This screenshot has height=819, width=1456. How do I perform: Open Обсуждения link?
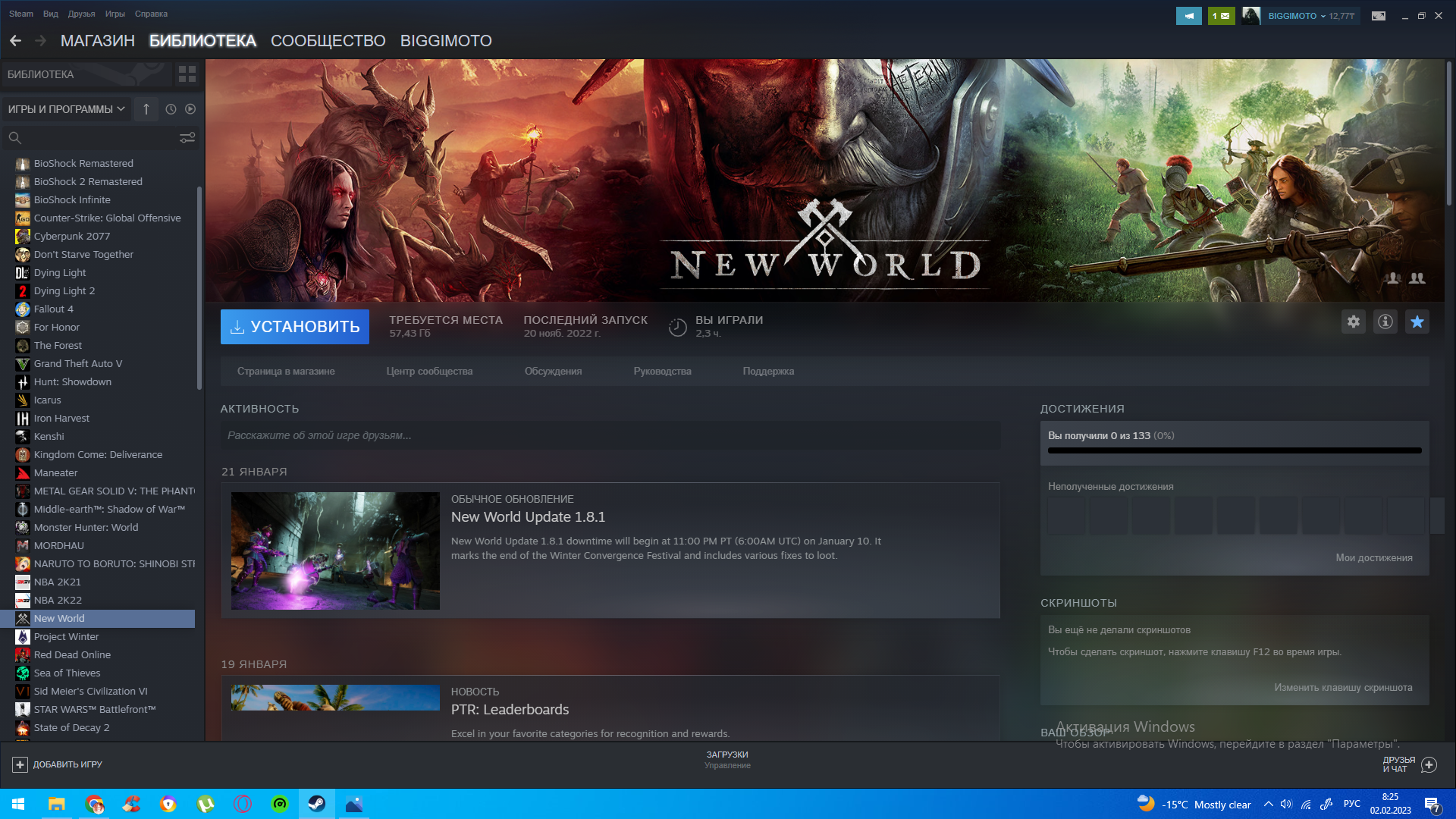click(554, 372)
